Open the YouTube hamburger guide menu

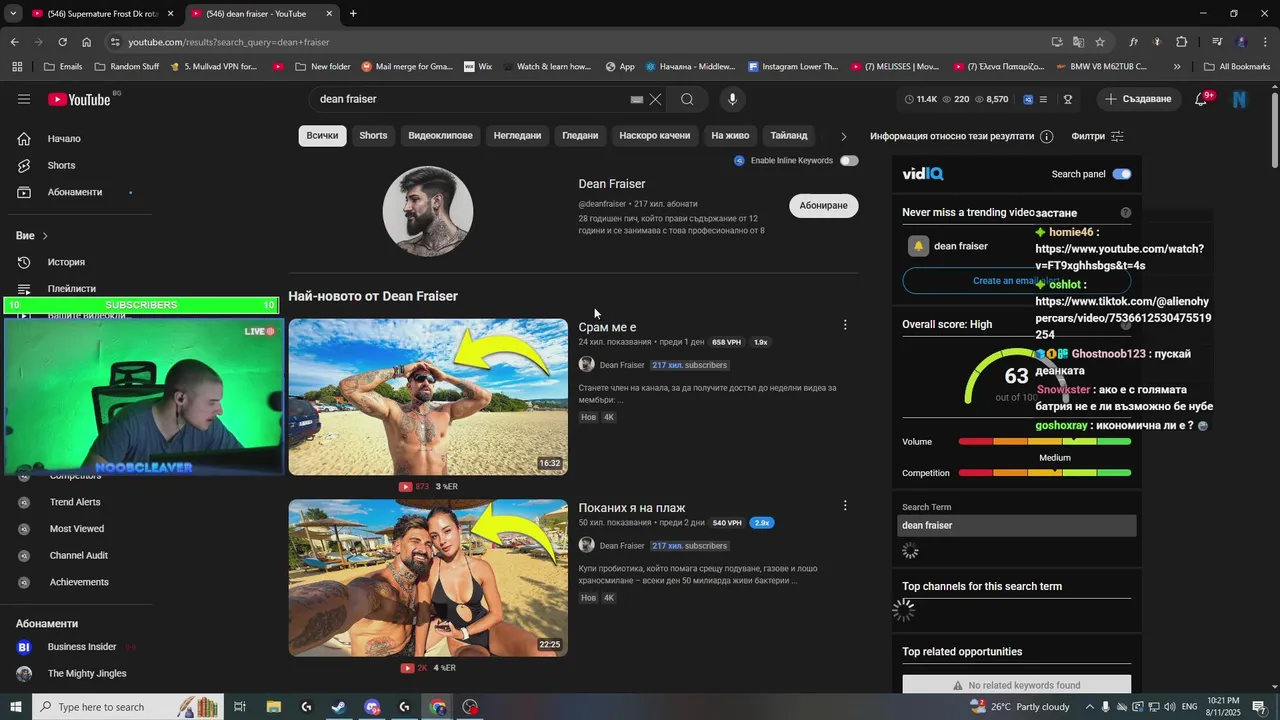pos(24,99)
